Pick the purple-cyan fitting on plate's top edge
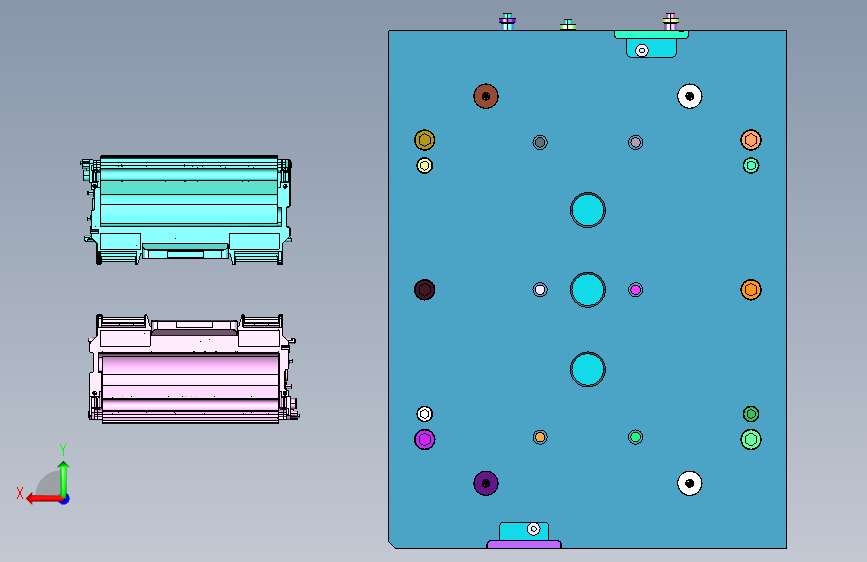This screenshot has width=867, height=562. click(x=507, y=22)
